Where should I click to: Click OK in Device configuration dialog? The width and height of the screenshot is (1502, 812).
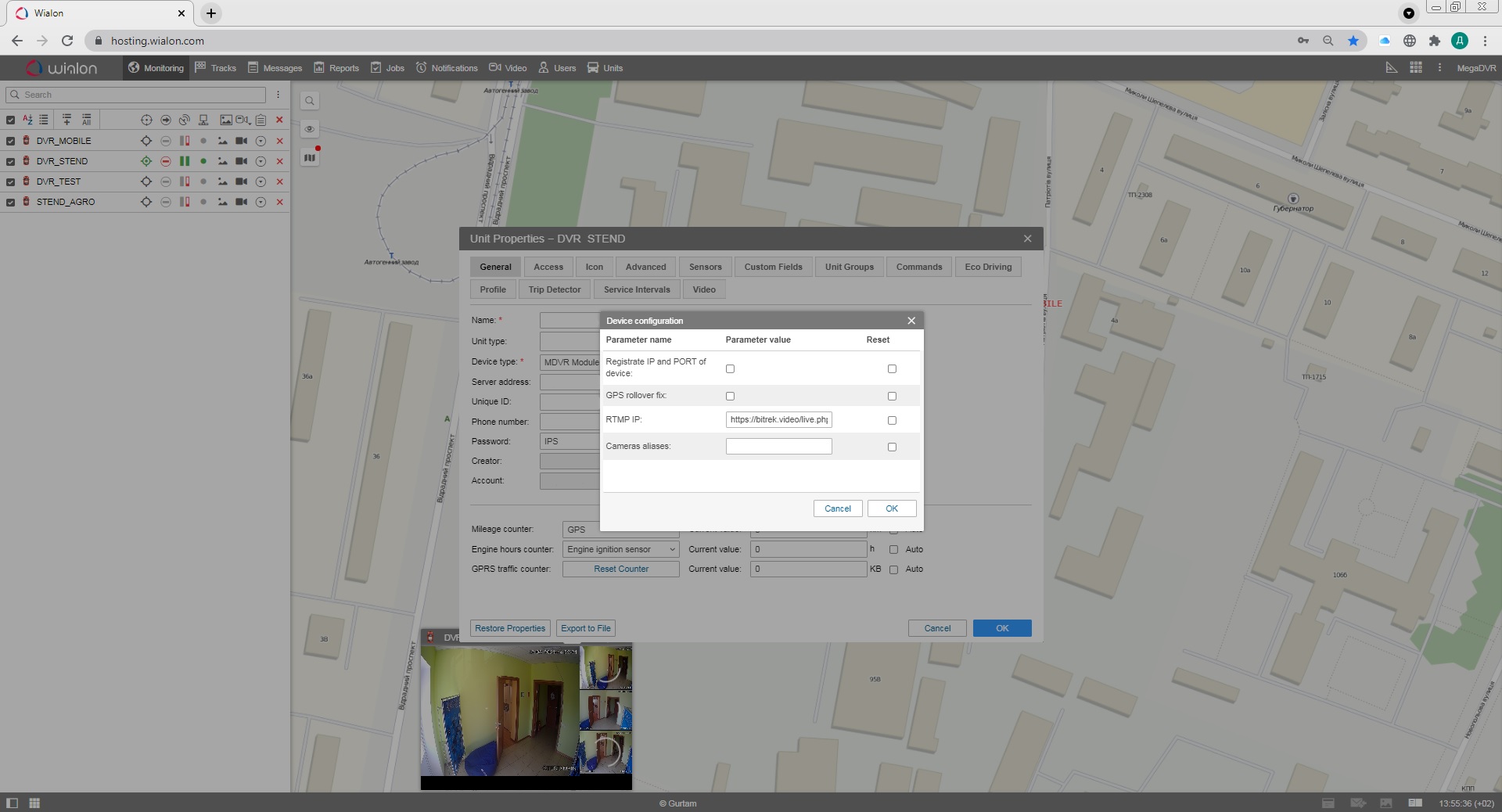coord(891,508)
